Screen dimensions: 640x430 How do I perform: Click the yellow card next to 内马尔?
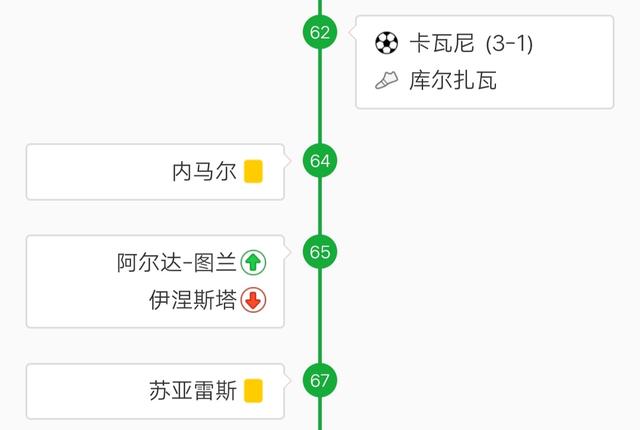[x=253, y=172]
